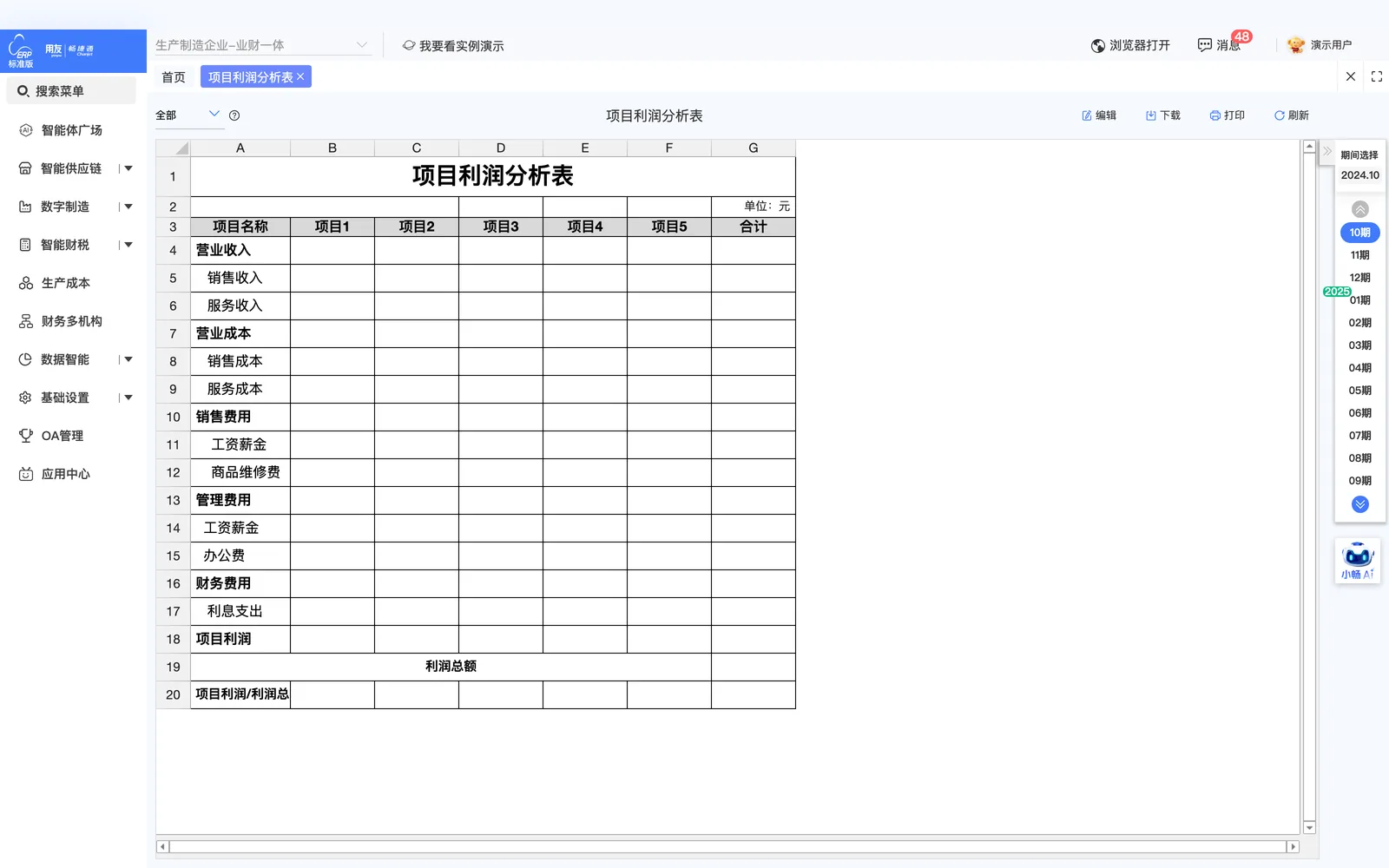Click the 刷新 refresh button
This screenshot has height=868, width=1389.
pos(1292,115)
